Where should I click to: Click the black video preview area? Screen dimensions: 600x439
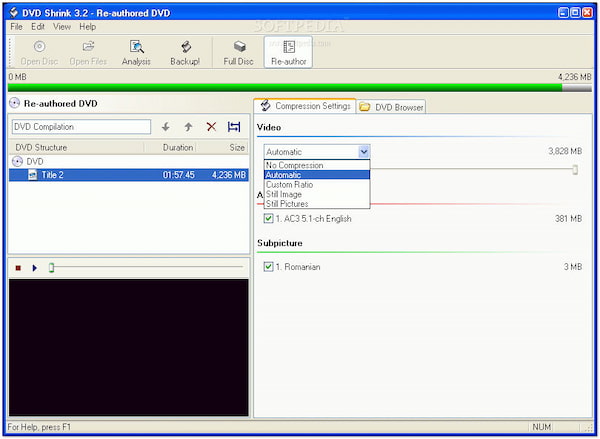coord(129,347)
